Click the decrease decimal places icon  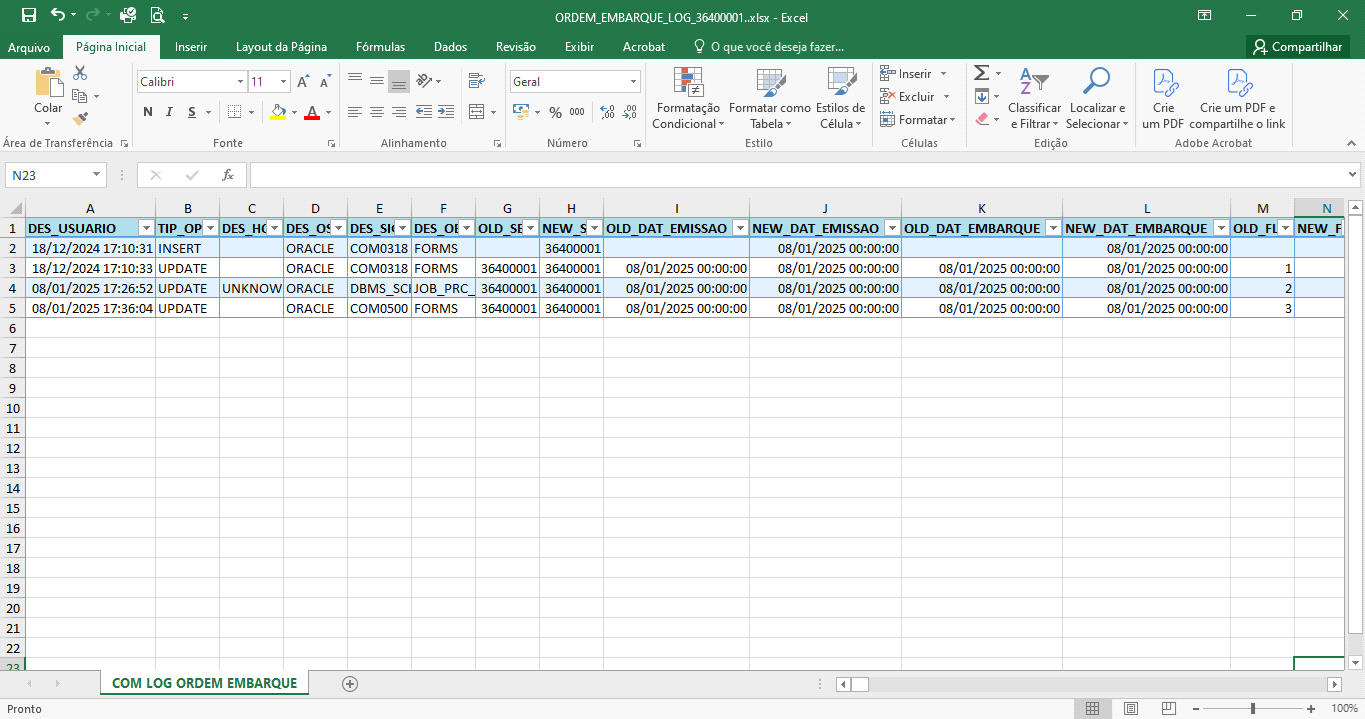[629, 112]
